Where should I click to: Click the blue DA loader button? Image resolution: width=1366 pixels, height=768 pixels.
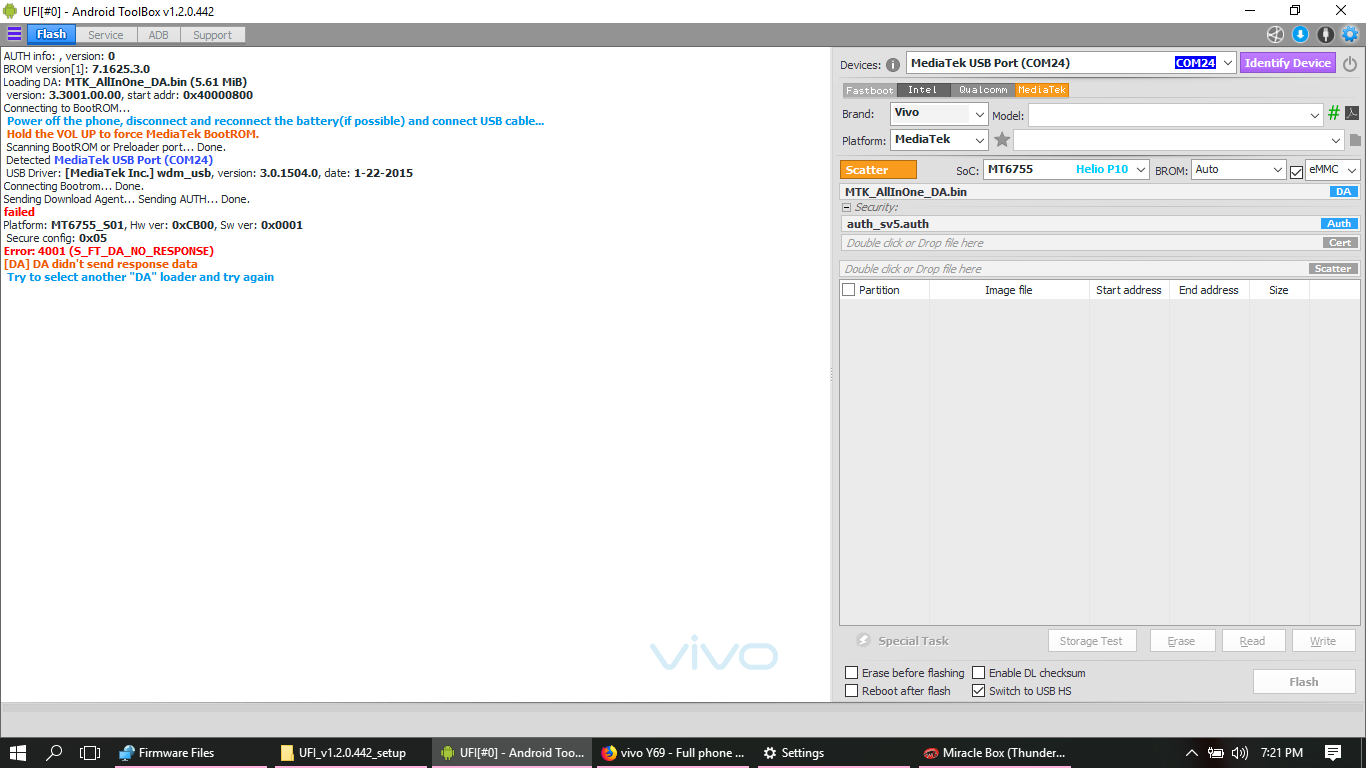pos(1344,192)
